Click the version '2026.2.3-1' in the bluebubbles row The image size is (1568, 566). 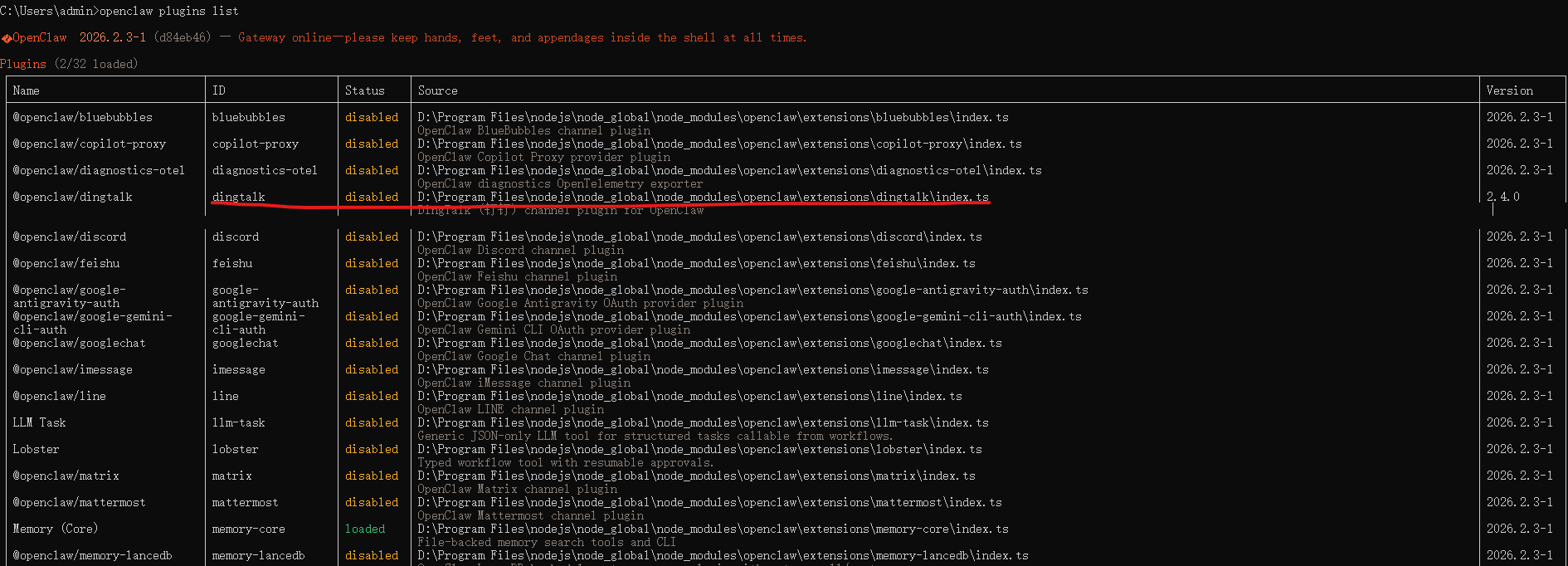pyautogui.click(x=1520, y=117)
